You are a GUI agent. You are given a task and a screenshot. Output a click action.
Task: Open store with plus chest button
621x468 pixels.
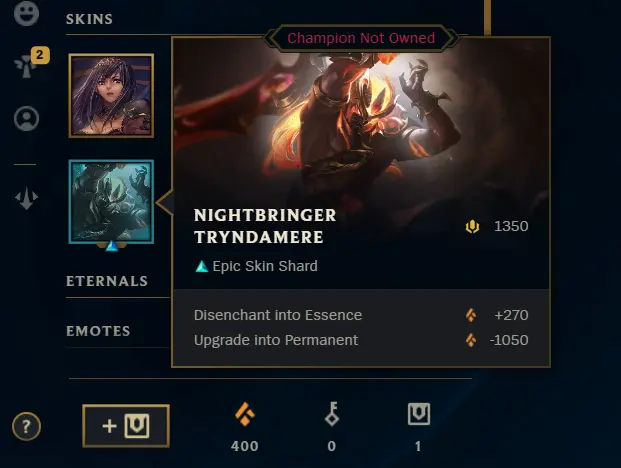tap(126, 426)
